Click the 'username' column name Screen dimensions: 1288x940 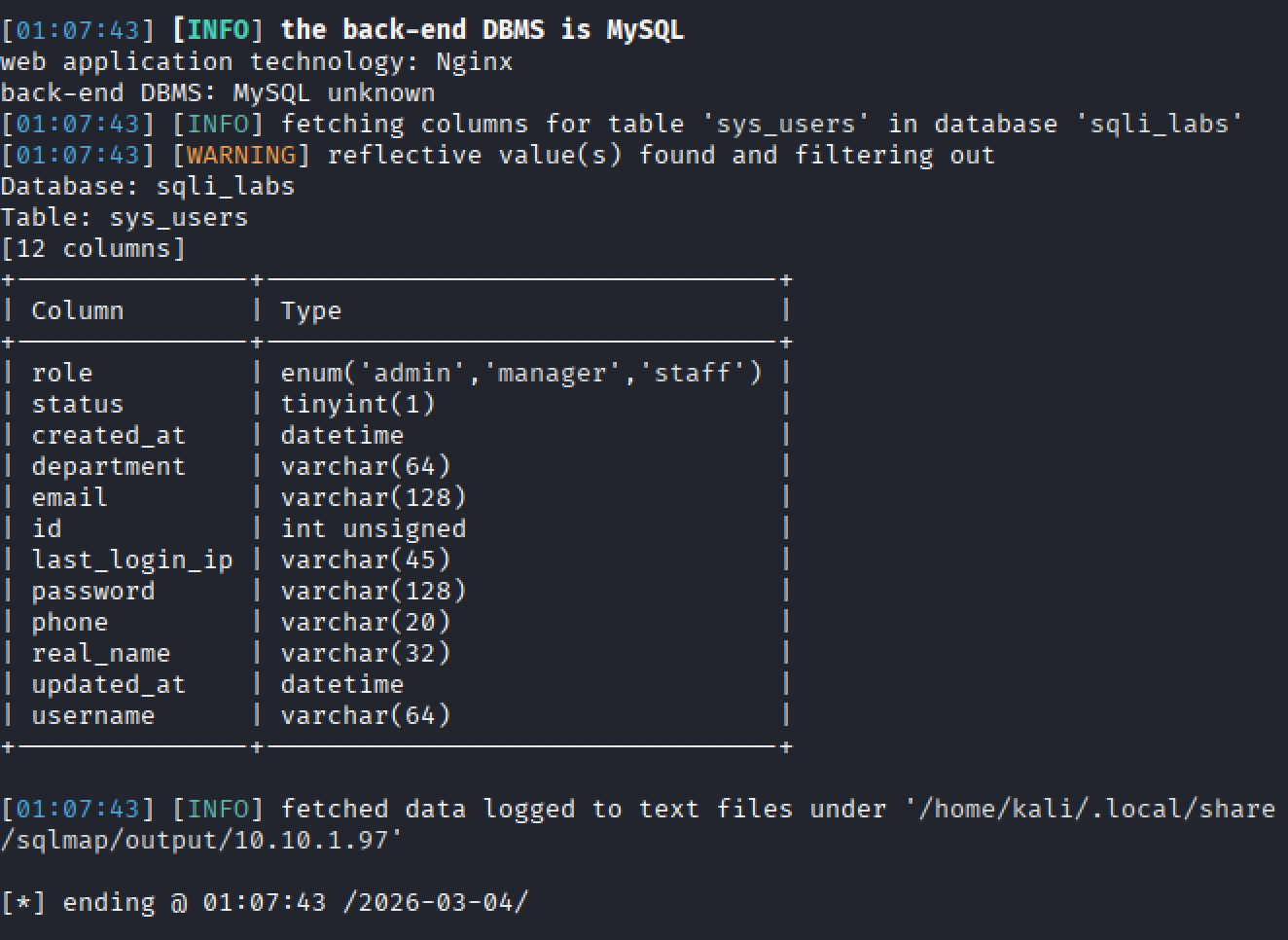click(x=93, y=715)
